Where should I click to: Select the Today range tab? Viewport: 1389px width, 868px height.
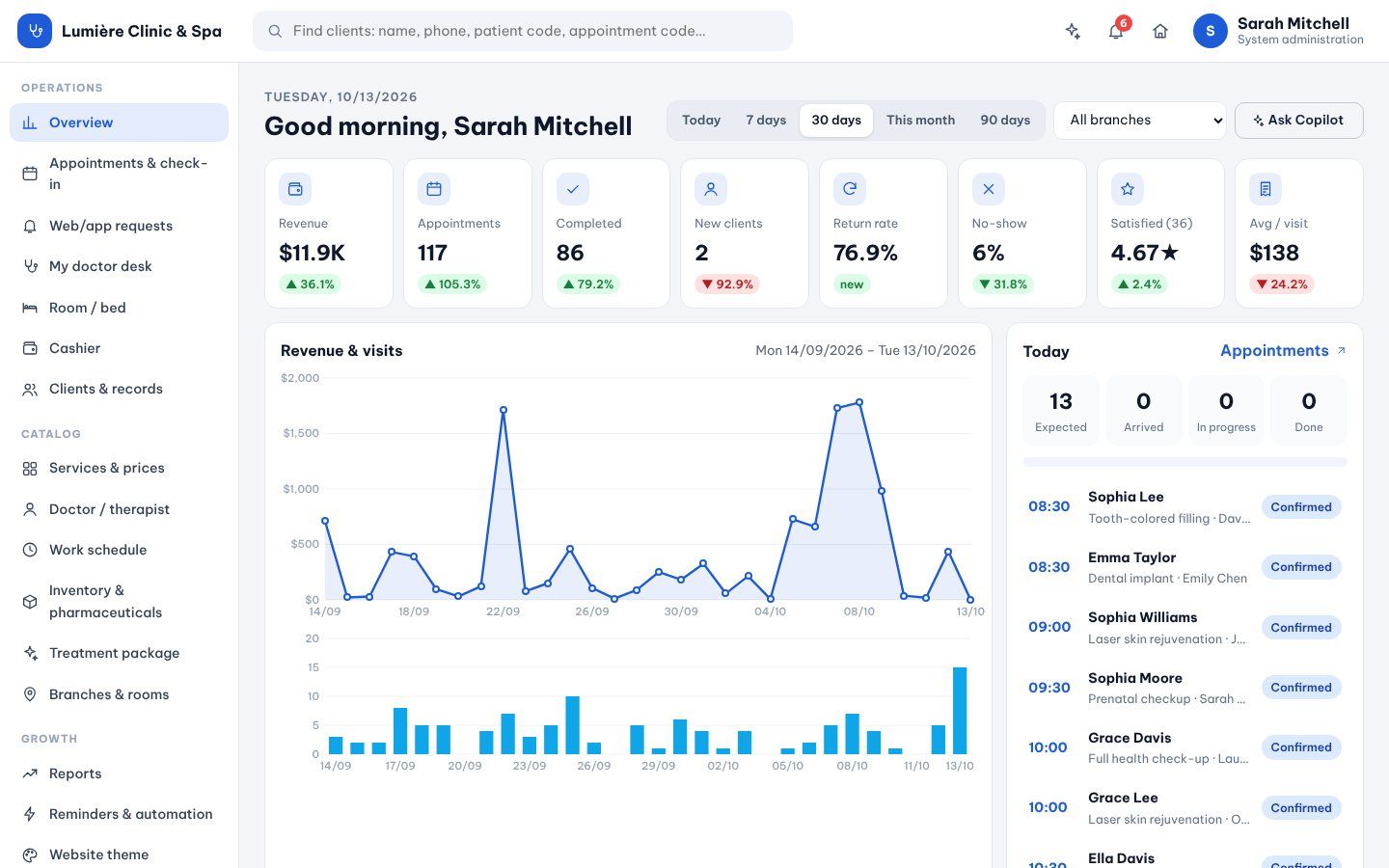coord(701,121)
